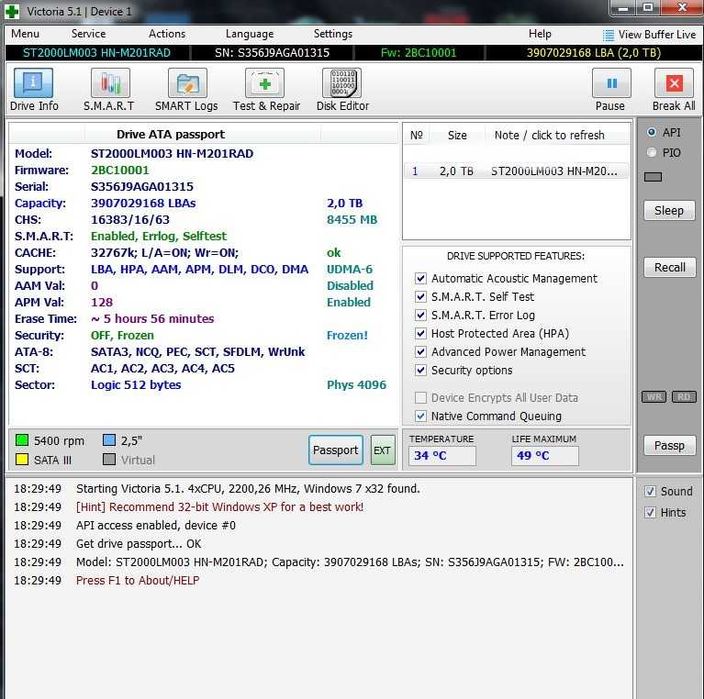Click the RD indicator

click(684, 397)
